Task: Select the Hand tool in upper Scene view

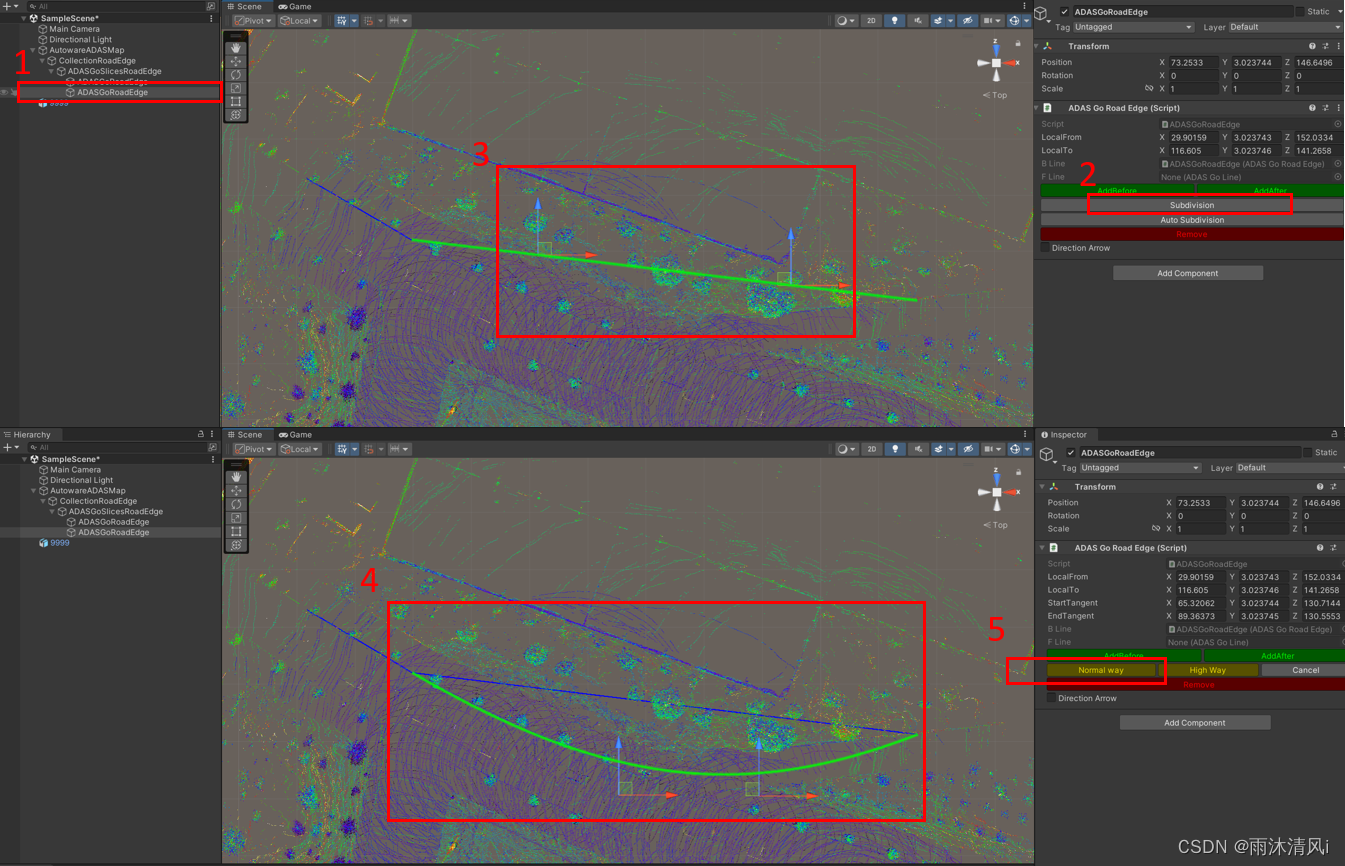Action: click(x=236, y=47)
